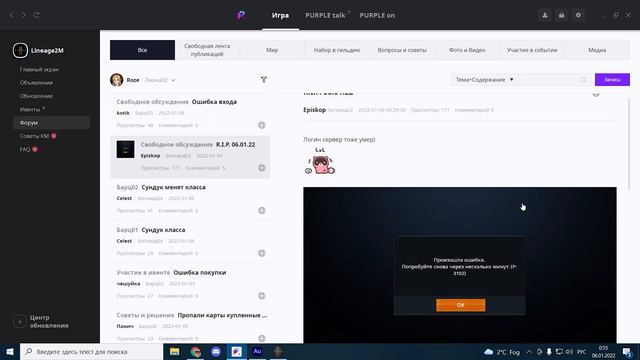Screen dimensions: 640x360
Task: Open Объявления in sidebar
Action: (x=36, y=82)
